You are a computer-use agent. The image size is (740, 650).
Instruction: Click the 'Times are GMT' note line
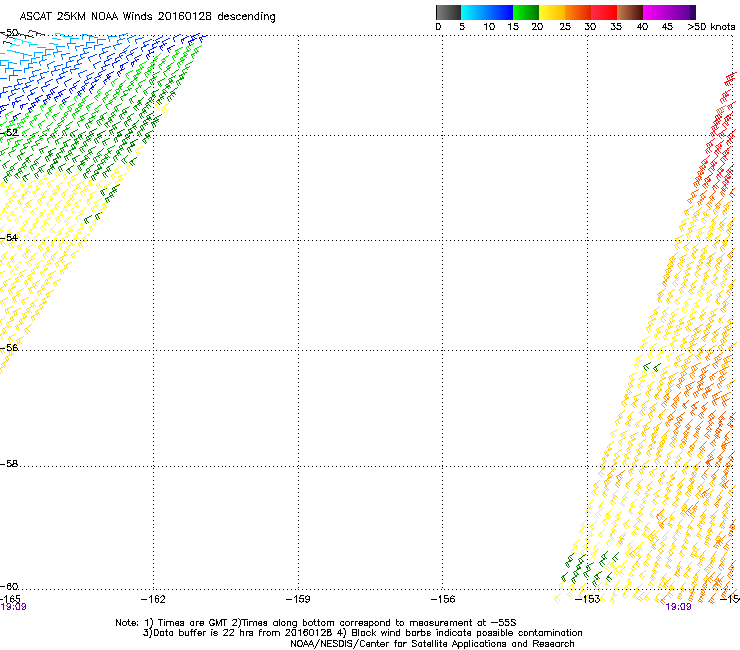pos(316,623)
